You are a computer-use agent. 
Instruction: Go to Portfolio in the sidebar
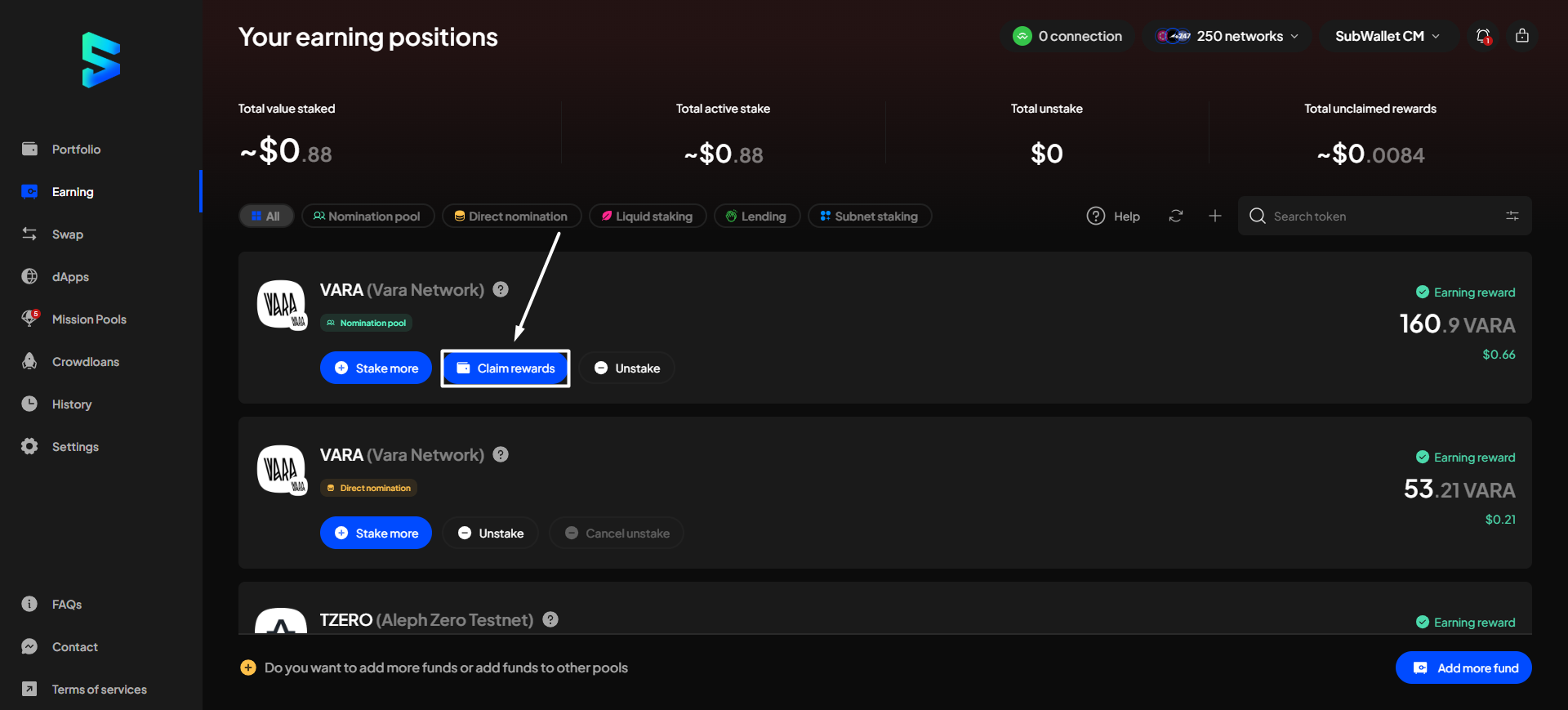(76, 150)
